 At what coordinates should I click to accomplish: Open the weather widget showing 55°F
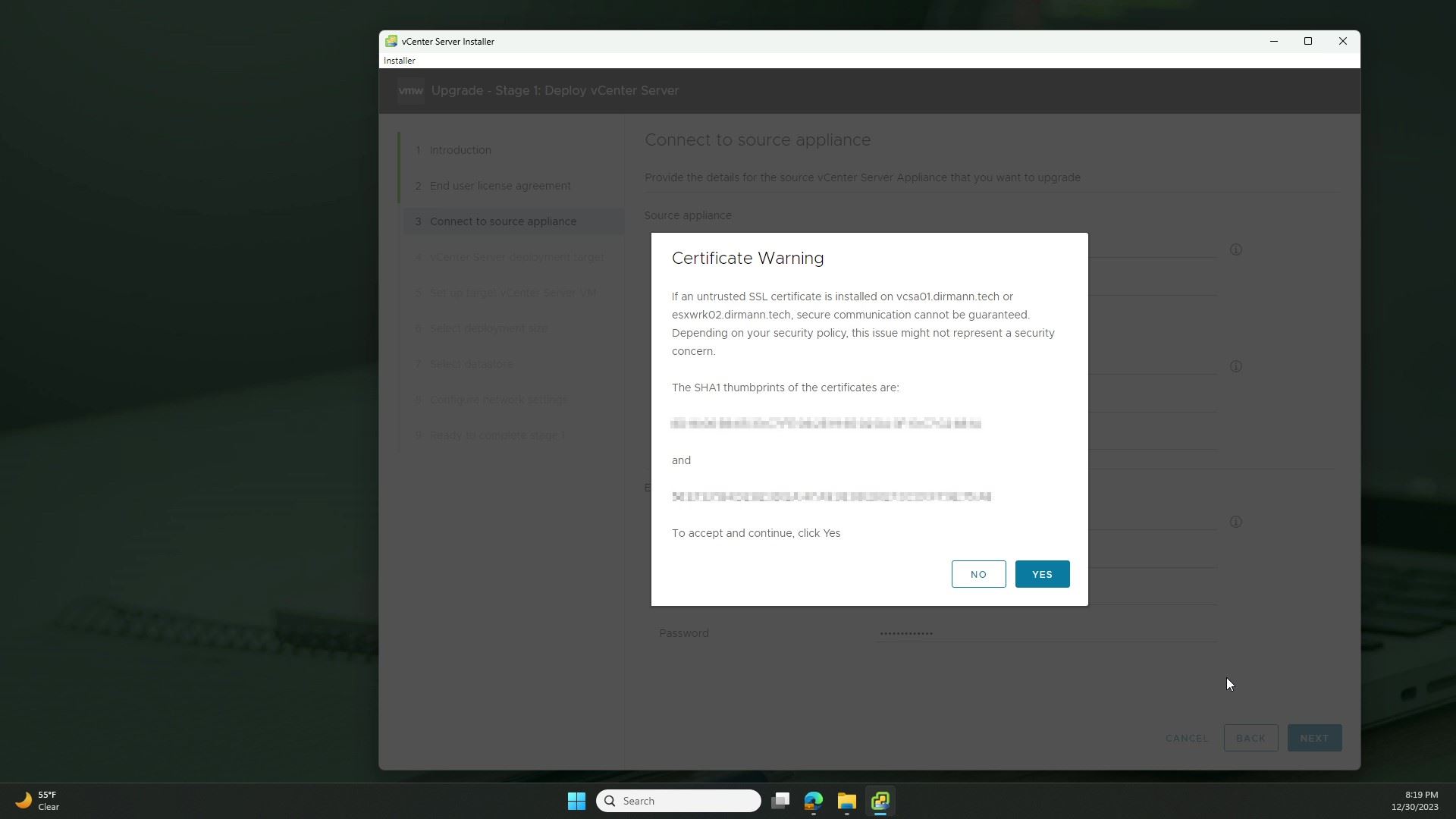coord(38,801)
